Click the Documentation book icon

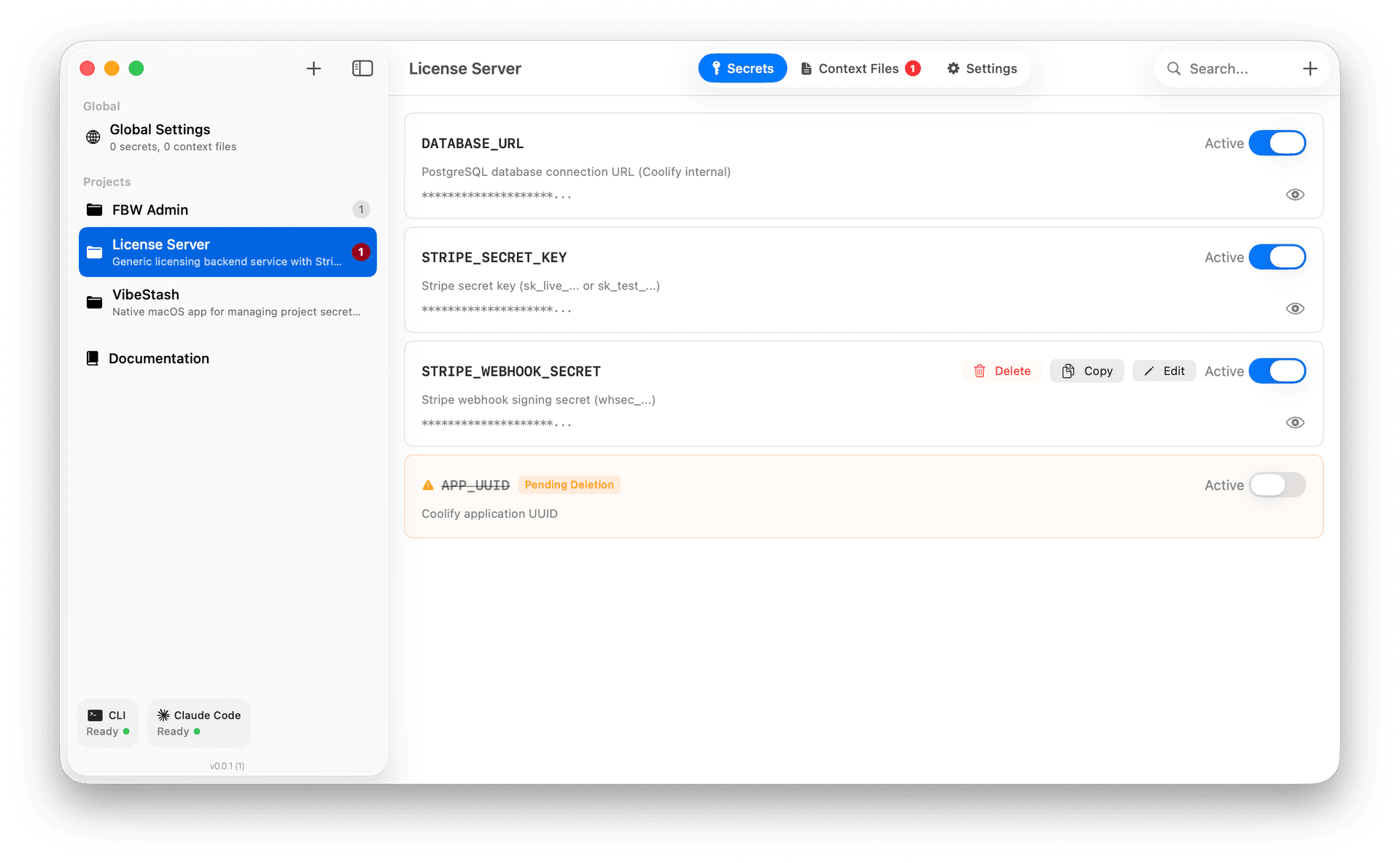pyautogui.click(x=93, y=357)
